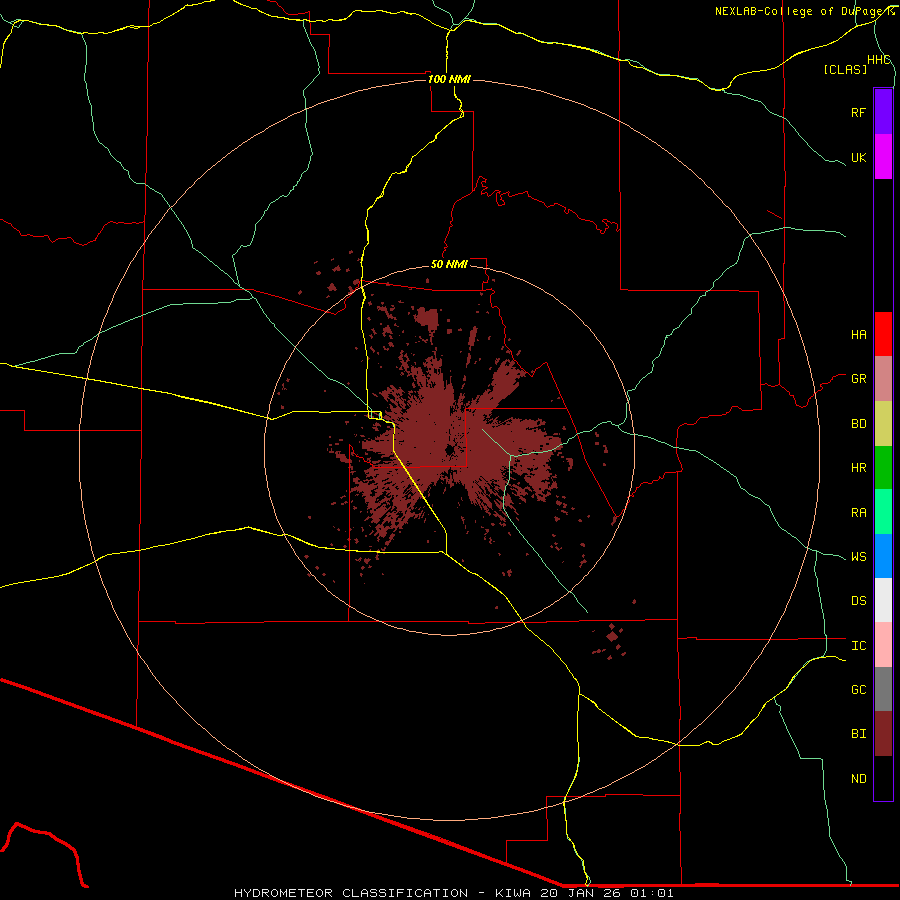Click the magenta UK color swatch
Screen dimensions: 900x900
(883, 157)
